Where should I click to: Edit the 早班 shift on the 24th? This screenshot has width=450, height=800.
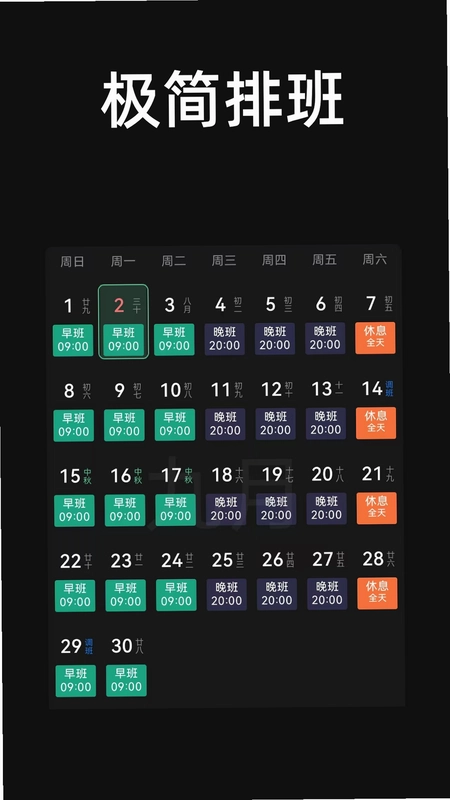pyautogui.click(x=176, y=594)
